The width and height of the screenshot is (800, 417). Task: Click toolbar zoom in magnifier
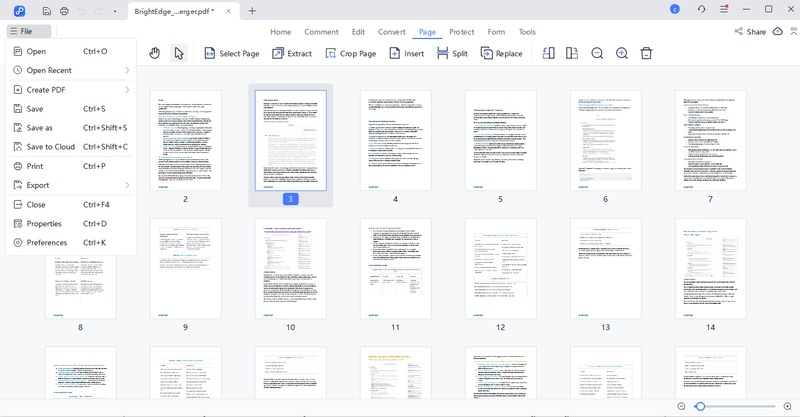tap(621, 53)
